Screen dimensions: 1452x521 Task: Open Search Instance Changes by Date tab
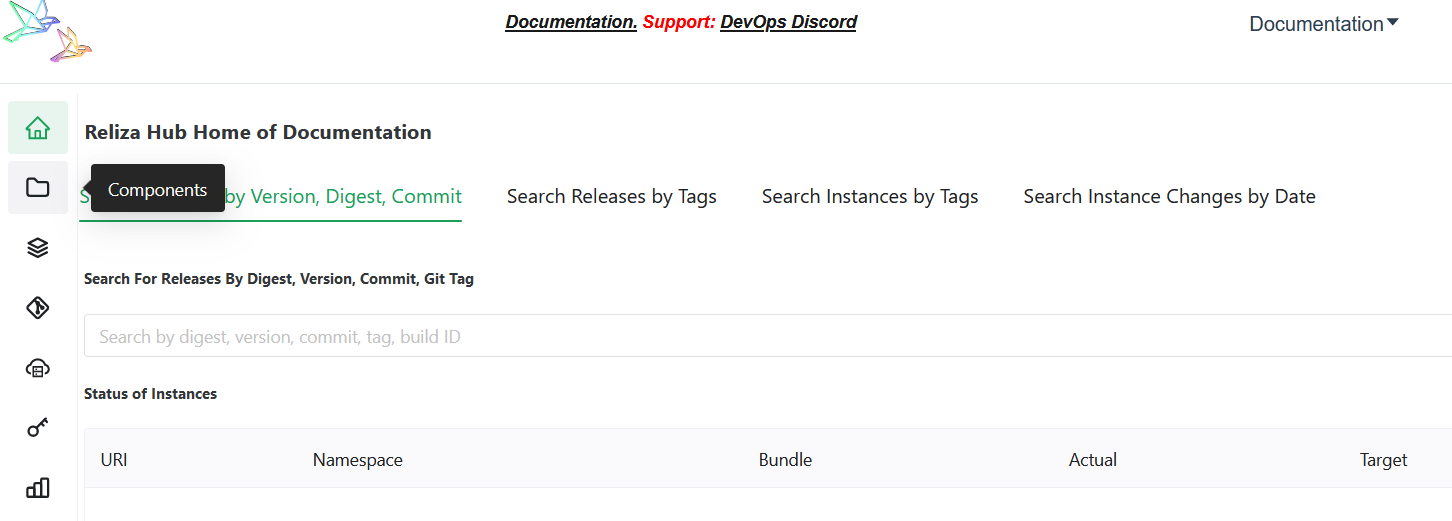point(1170,196)
